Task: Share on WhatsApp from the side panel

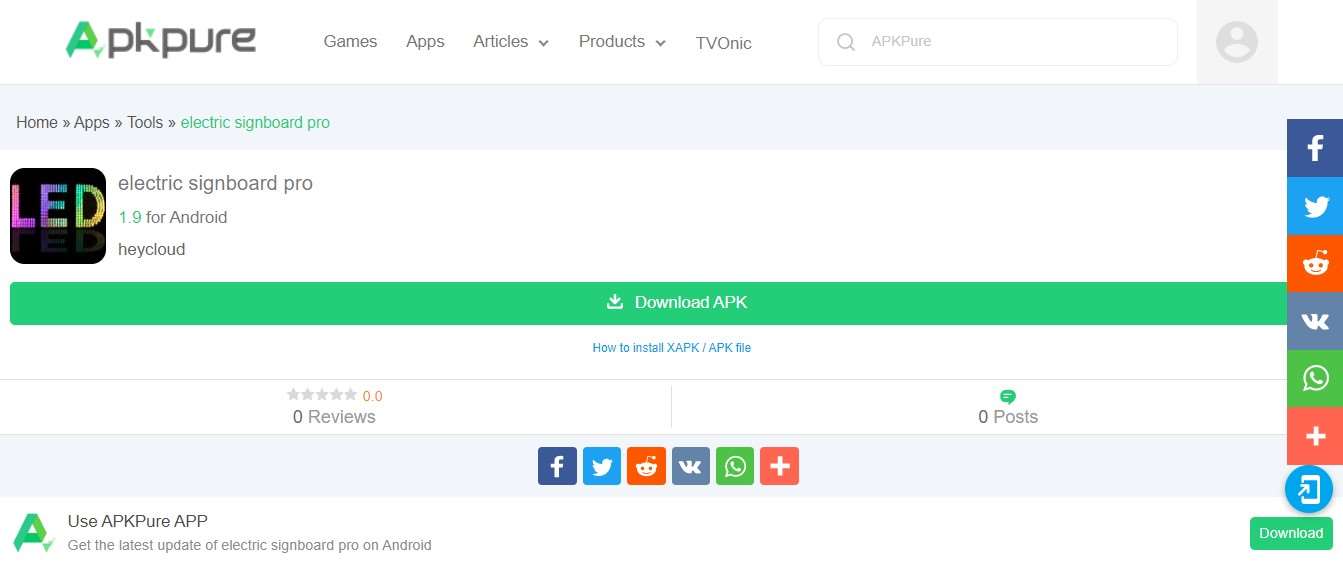Action: [x=1315, y=378]
